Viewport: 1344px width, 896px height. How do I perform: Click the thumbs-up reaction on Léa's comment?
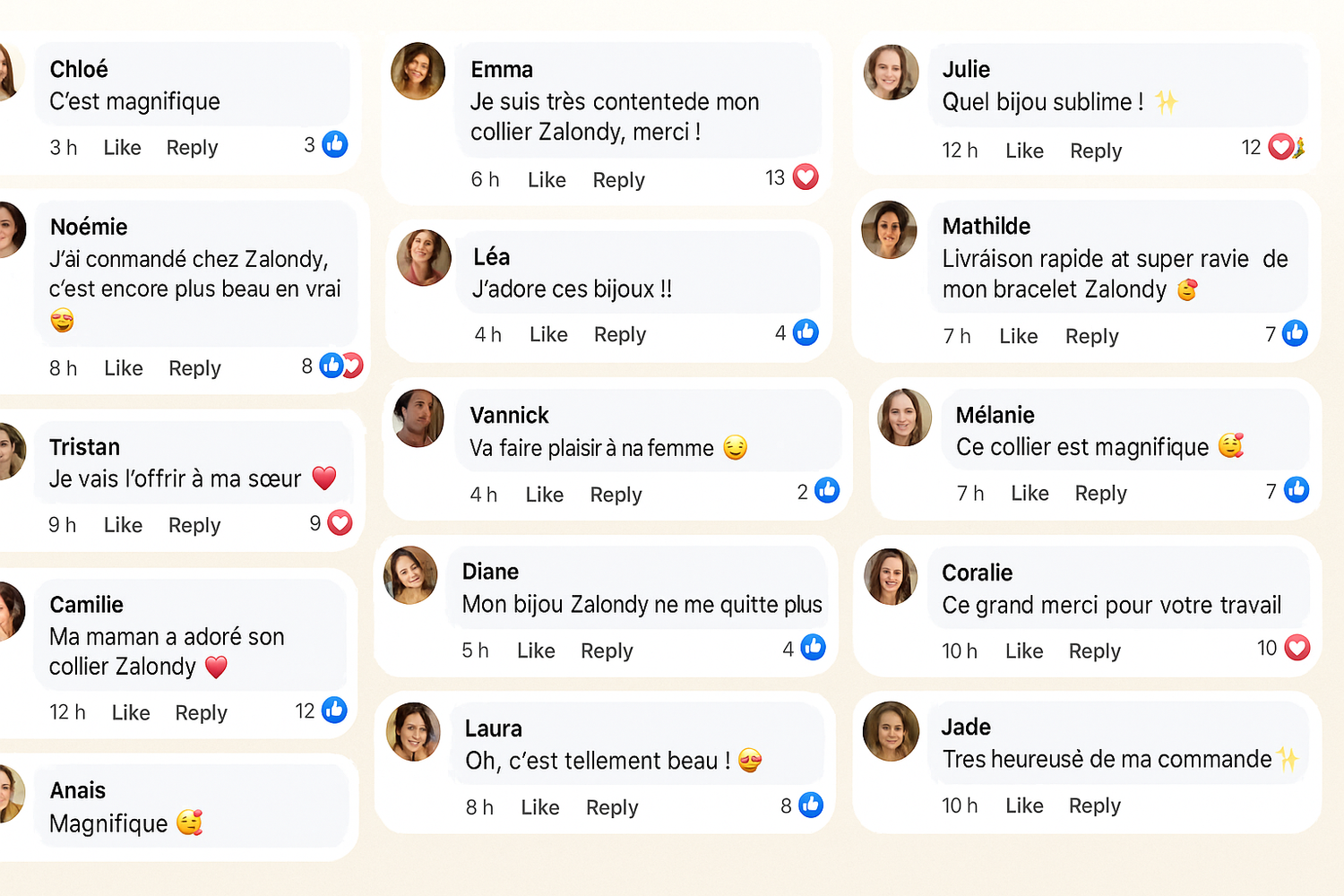pyautogui.click(x=806, y=332)
